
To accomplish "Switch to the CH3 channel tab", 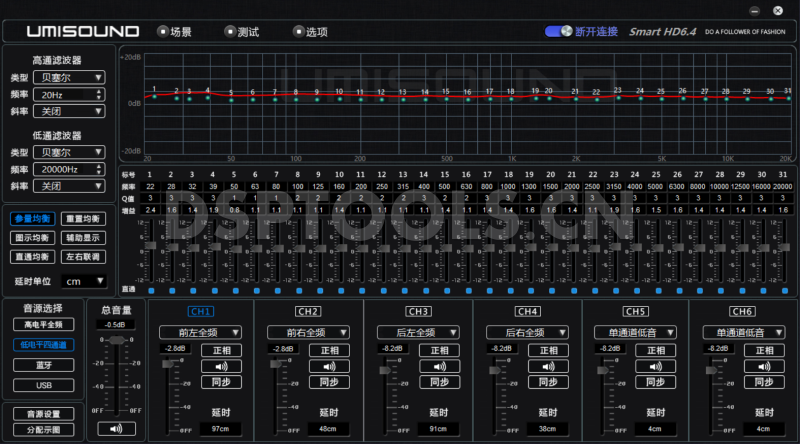I will click(x=418, y=311).
